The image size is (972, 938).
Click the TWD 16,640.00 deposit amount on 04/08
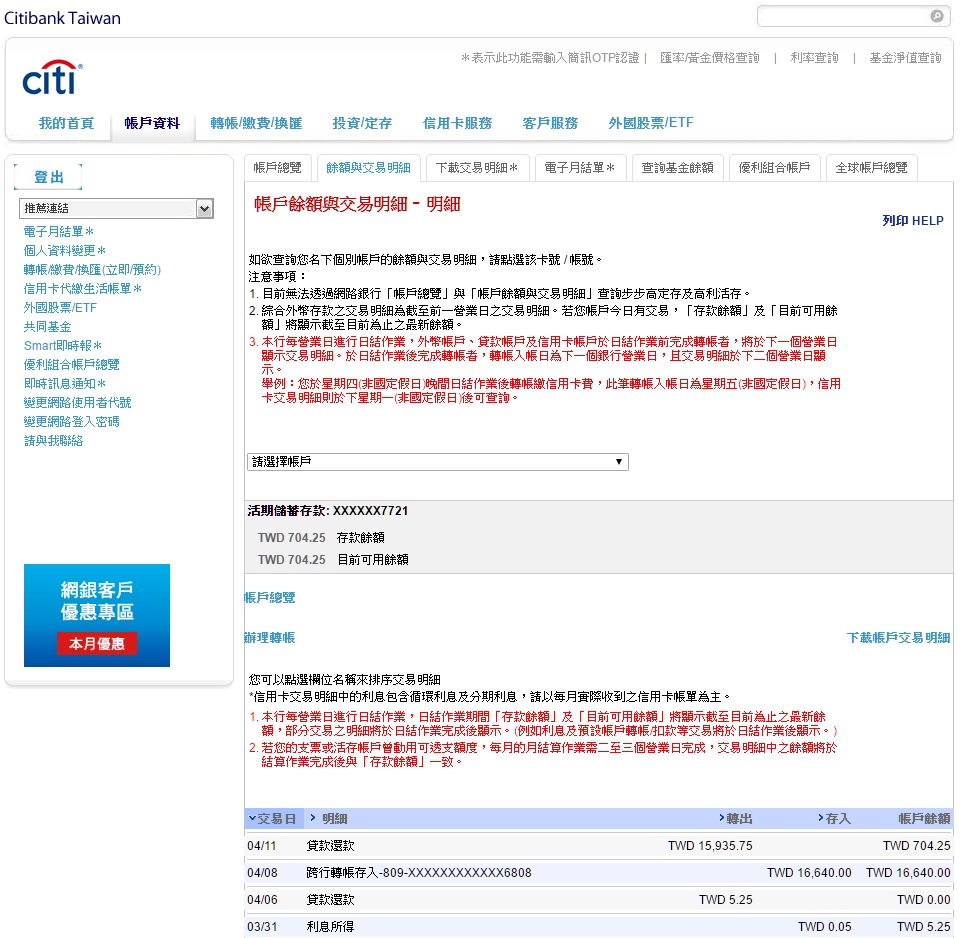coord(809,873)
